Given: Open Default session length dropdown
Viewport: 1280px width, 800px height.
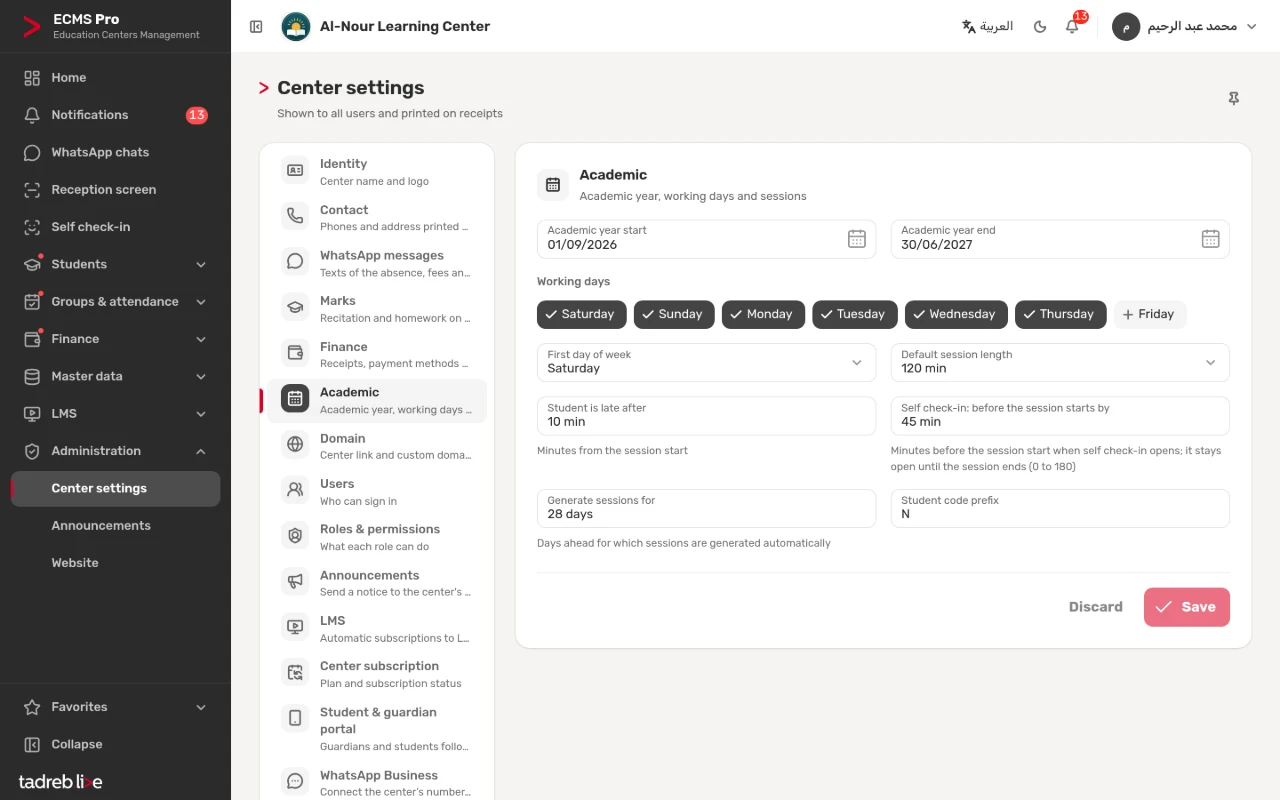Looking at the screenshot, I should [x=1060, y=362].
